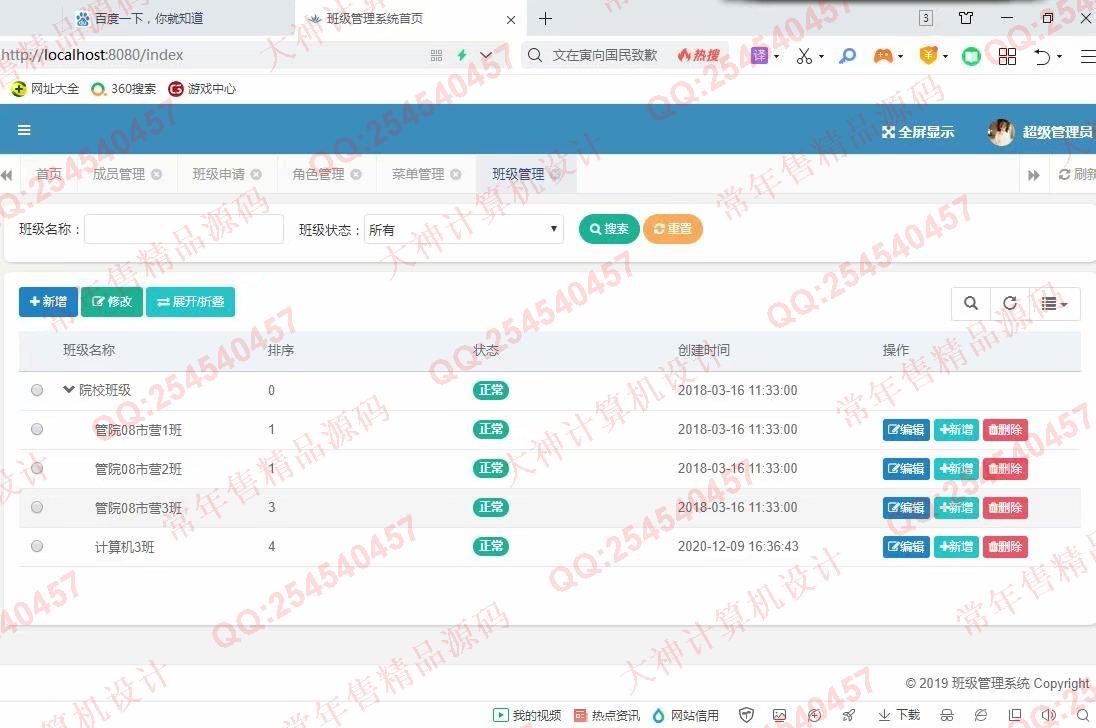1096x728 pixels.
Task: Click 编辑 for 管院08市营1班
Action: 906,430
